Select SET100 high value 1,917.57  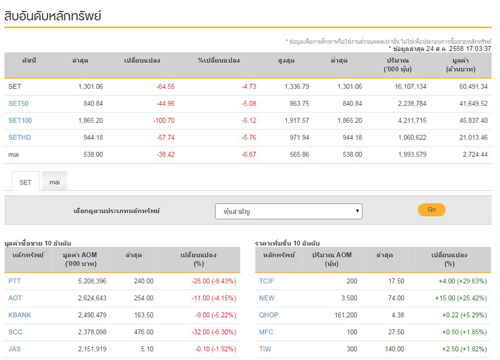pos(297,121)
